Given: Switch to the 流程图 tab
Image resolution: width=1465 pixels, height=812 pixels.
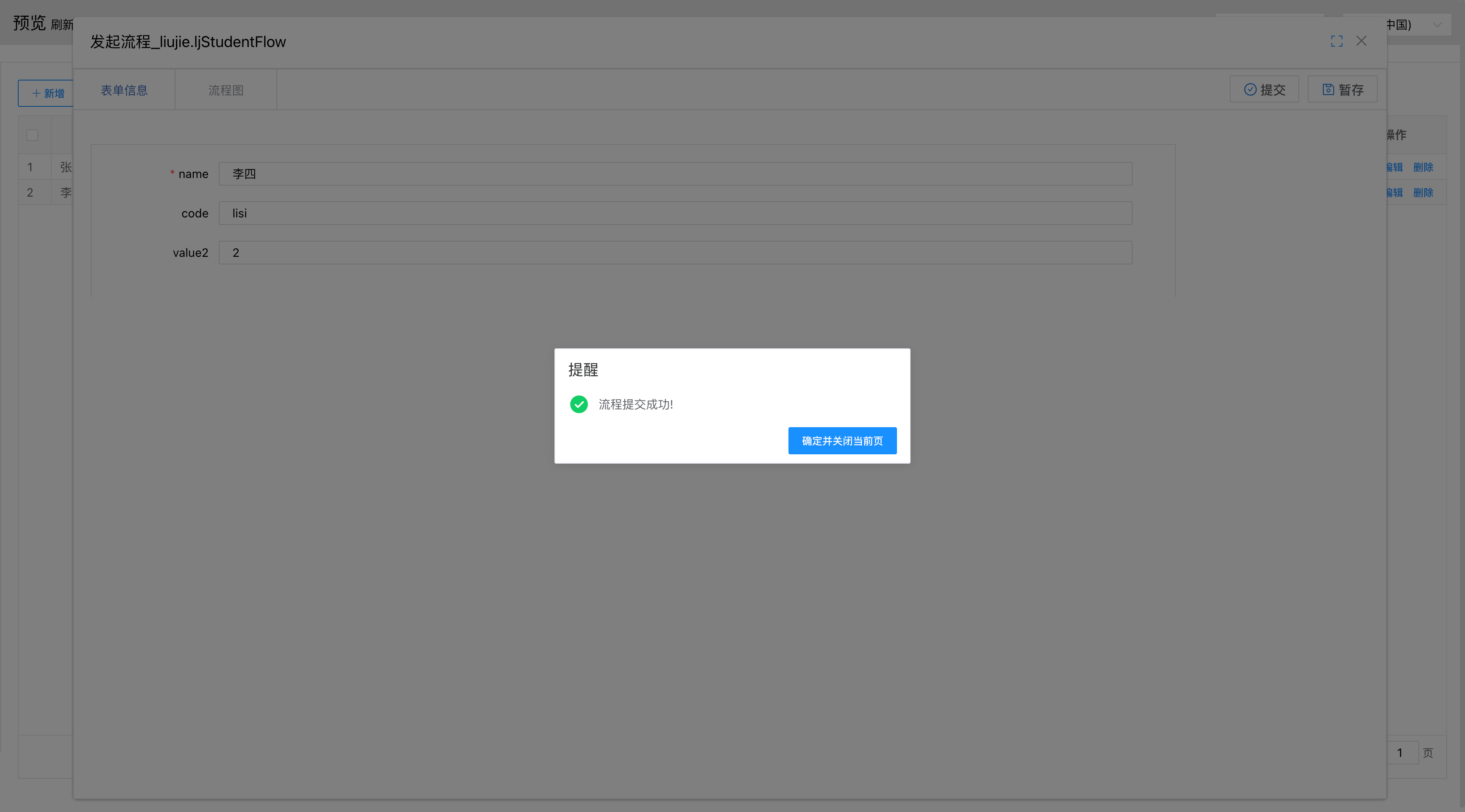Looking at the screenshot, I should pyautogui.click(x=226, y=90).
